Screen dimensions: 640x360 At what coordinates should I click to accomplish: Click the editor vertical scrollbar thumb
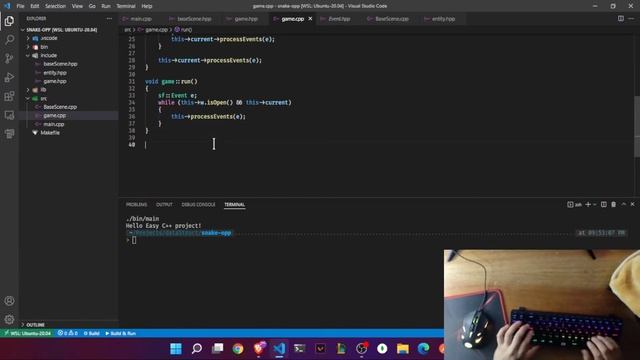click(x=637, y=126)
